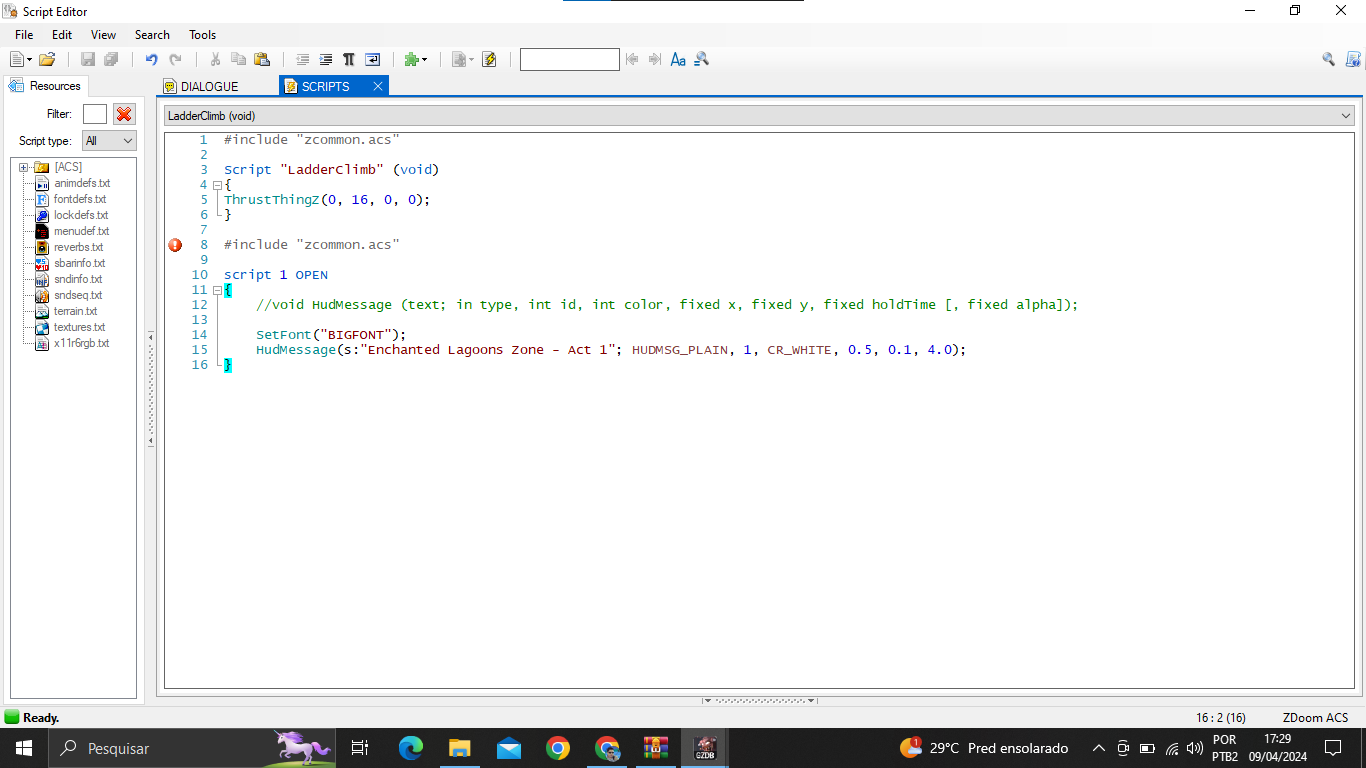Screen dimensions: 1366x768
Task: Click the red error marker on line 8
Action: (x=175, y=245)
